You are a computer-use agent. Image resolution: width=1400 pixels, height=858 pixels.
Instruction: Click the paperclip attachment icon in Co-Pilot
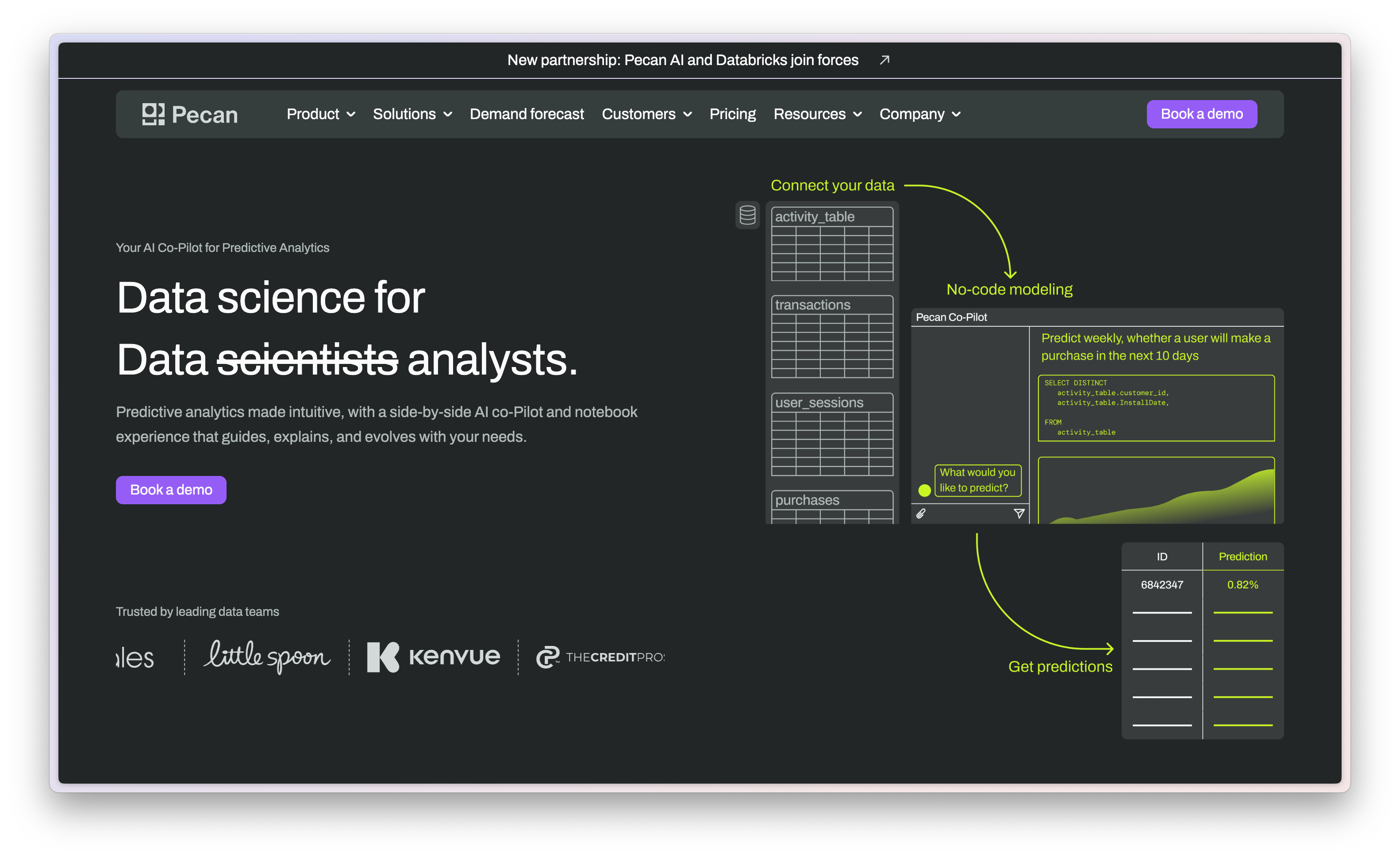[x=921, y=514]
